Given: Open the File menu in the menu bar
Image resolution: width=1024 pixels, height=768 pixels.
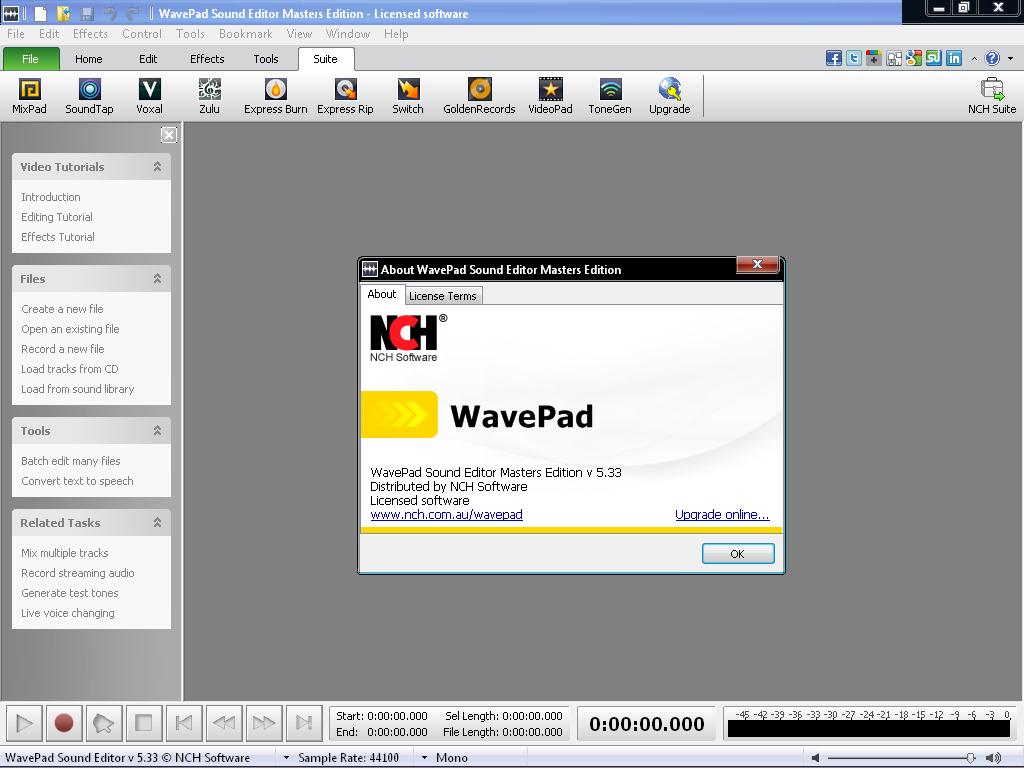Looking at the screenshot, I should (16, 33).
